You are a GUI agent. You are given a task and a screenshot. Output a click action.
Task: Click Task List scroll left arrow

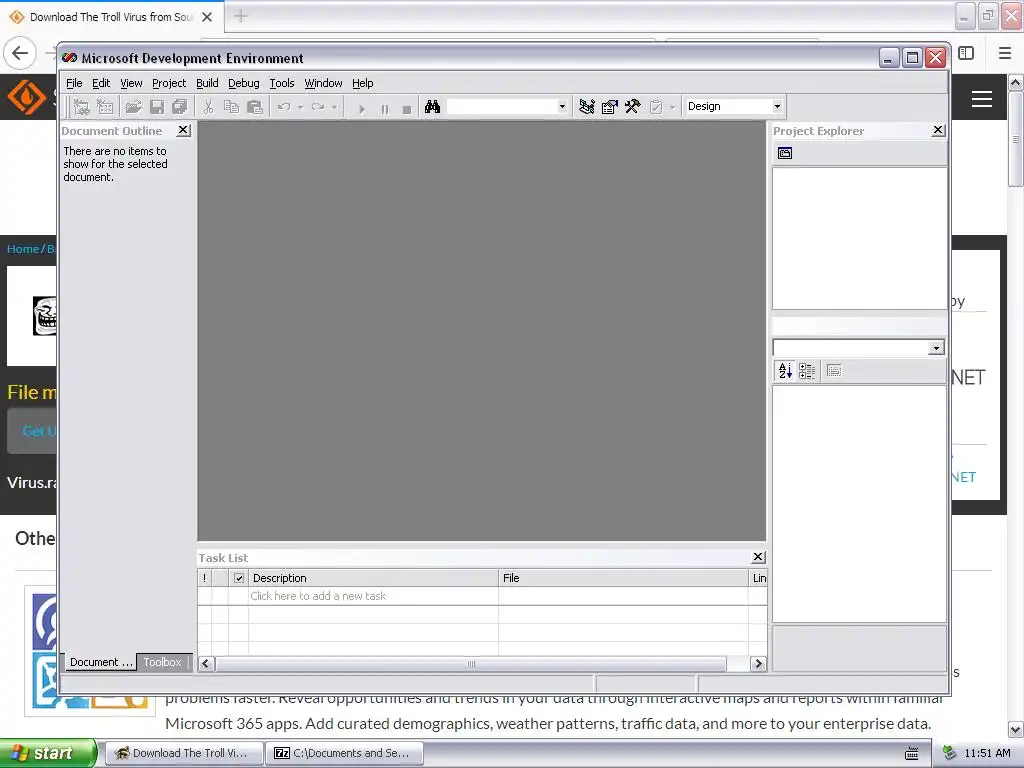tap(206, 664)
